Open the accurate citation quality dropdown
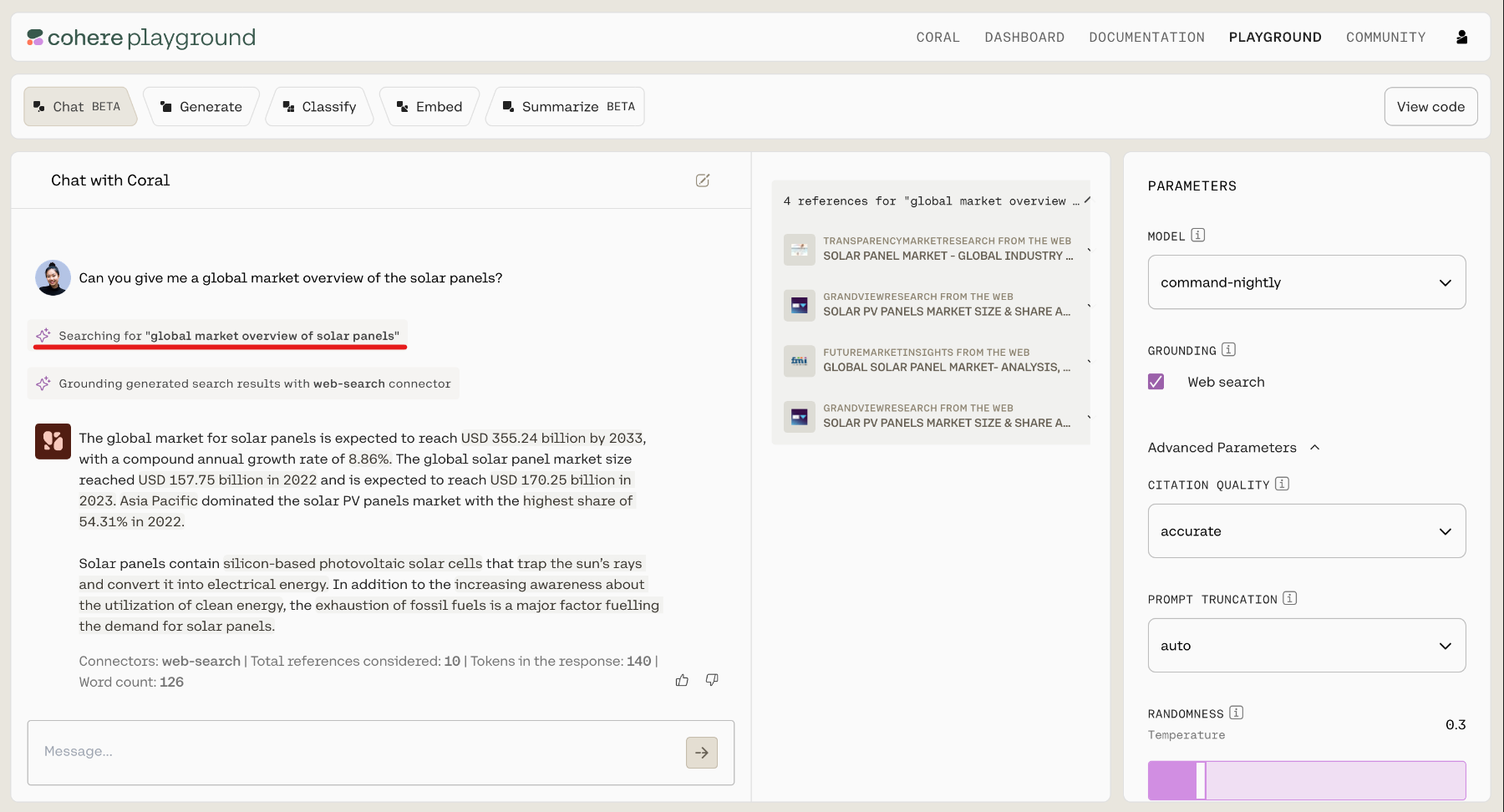 tap(1307, 531)
